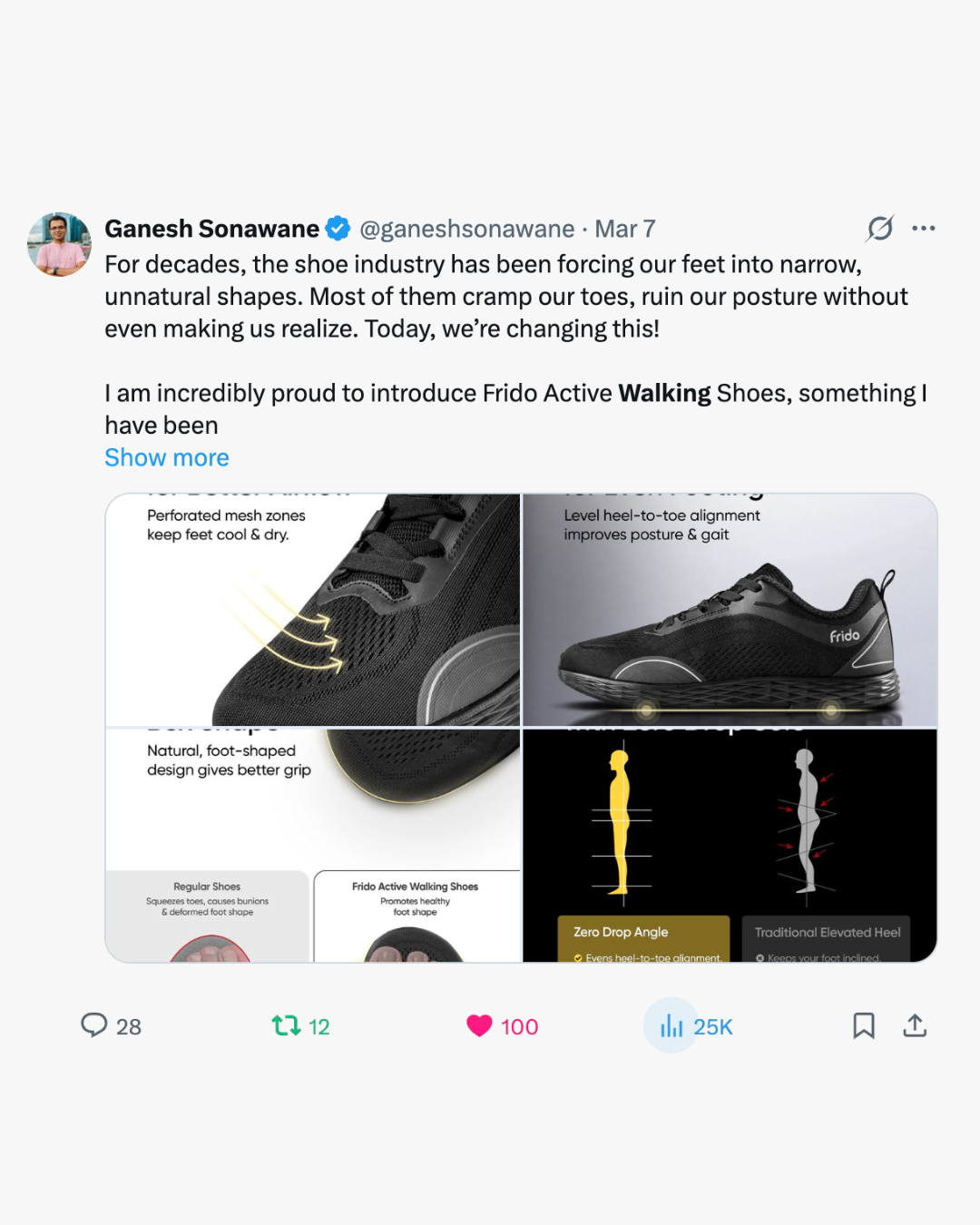Image resolution: width=980 pixels, height=1225 pixels.
Task: Open the Zero Drop Angle posture image
Action: coord(730,846)
